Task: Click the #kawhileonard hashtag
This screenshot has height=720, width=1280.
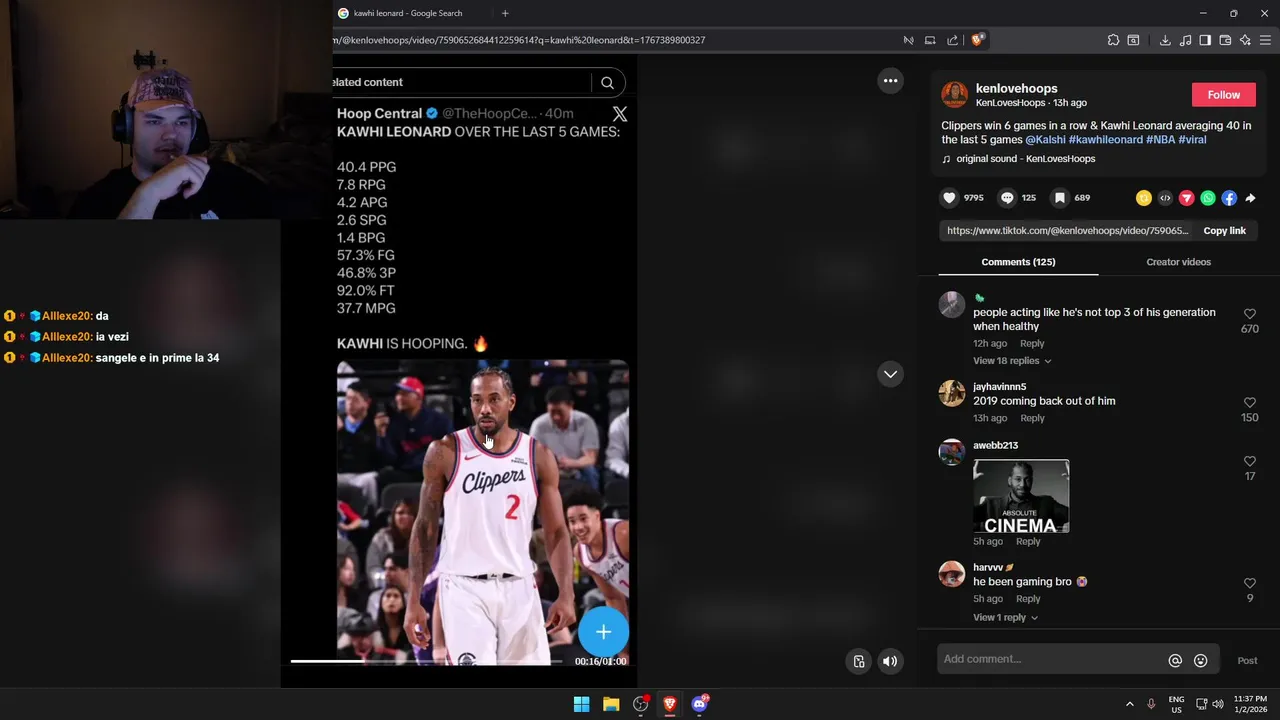Action: click(x=1105, y=140)
